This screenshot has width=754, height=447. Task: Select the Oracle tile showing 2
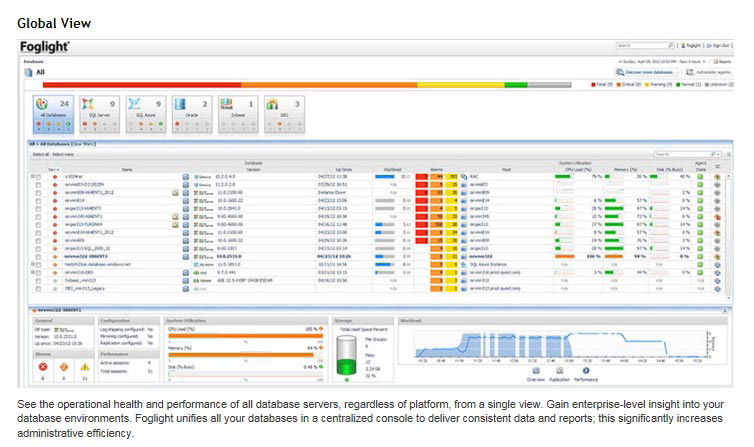(192, 114)
